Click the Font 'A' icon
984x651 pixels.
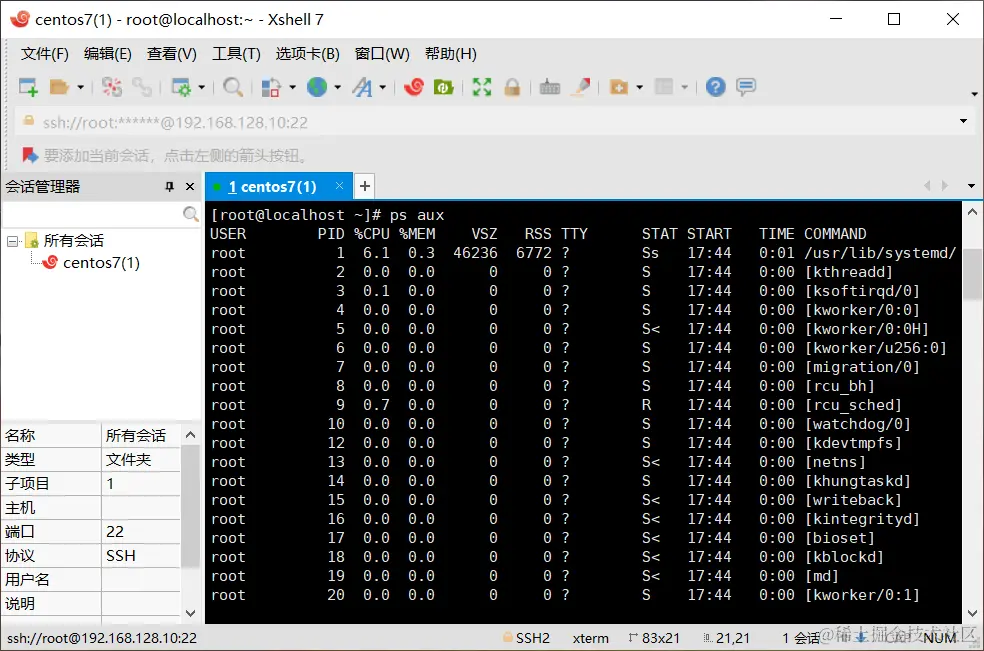[362, 87]
